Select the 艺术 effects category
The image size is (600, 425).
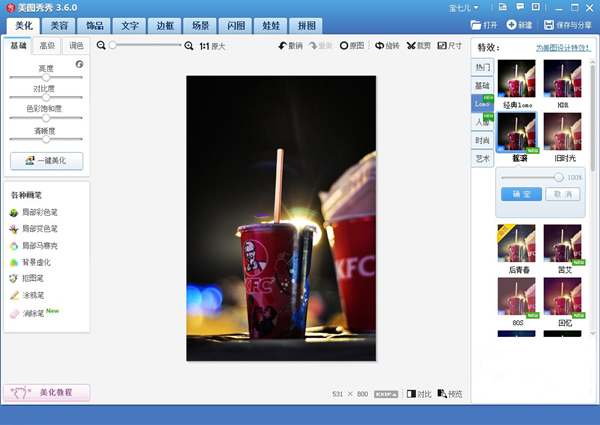[x=482, y=158]
